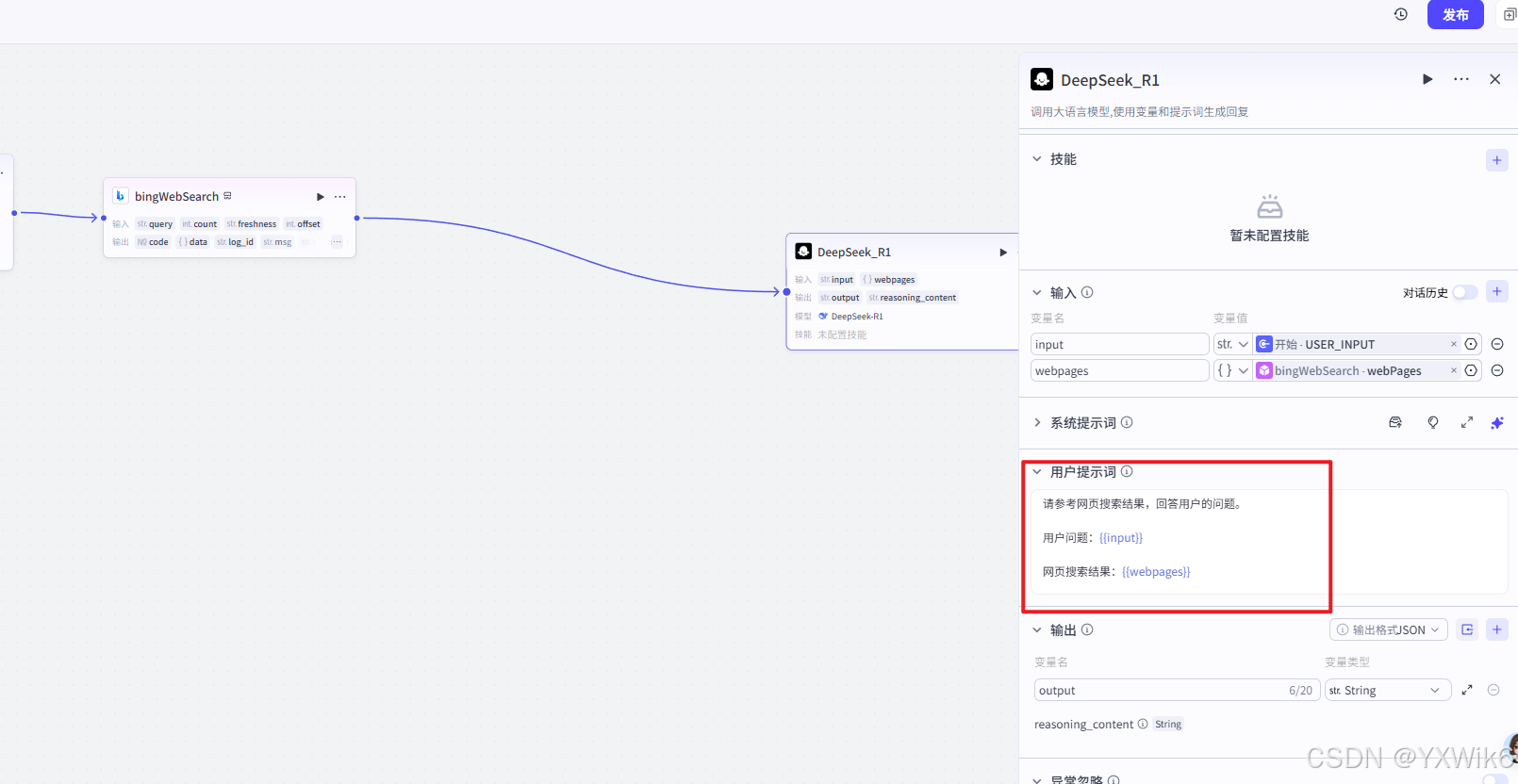1518x784 pixels.
Task: Collapse the 异常忽略 section
Action: pos(1037,779)
